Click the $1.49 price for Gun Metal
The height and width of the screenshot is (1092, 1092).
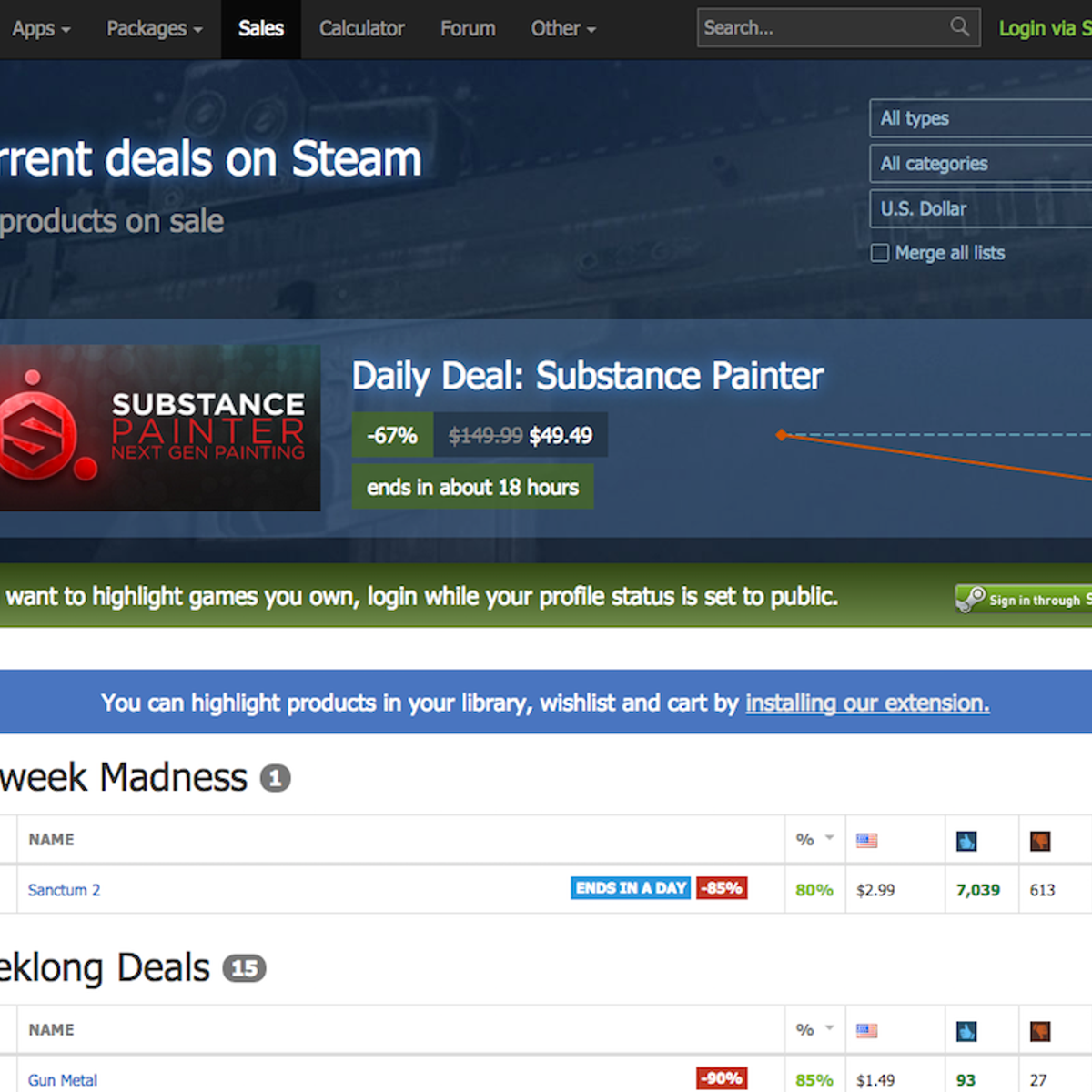(x=875, y=1080)
